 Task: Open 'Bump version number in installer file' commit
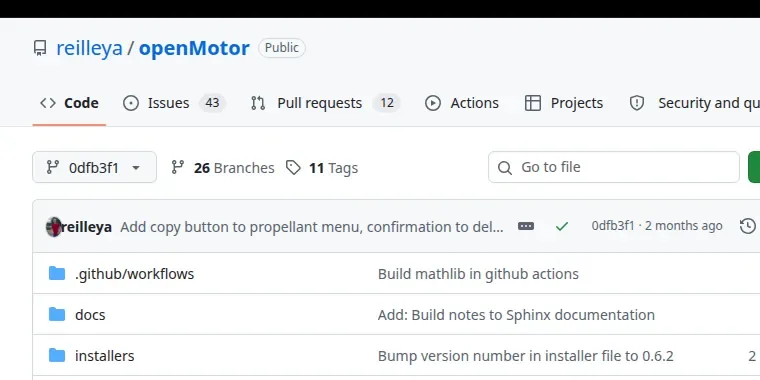(x=525, y=356)
